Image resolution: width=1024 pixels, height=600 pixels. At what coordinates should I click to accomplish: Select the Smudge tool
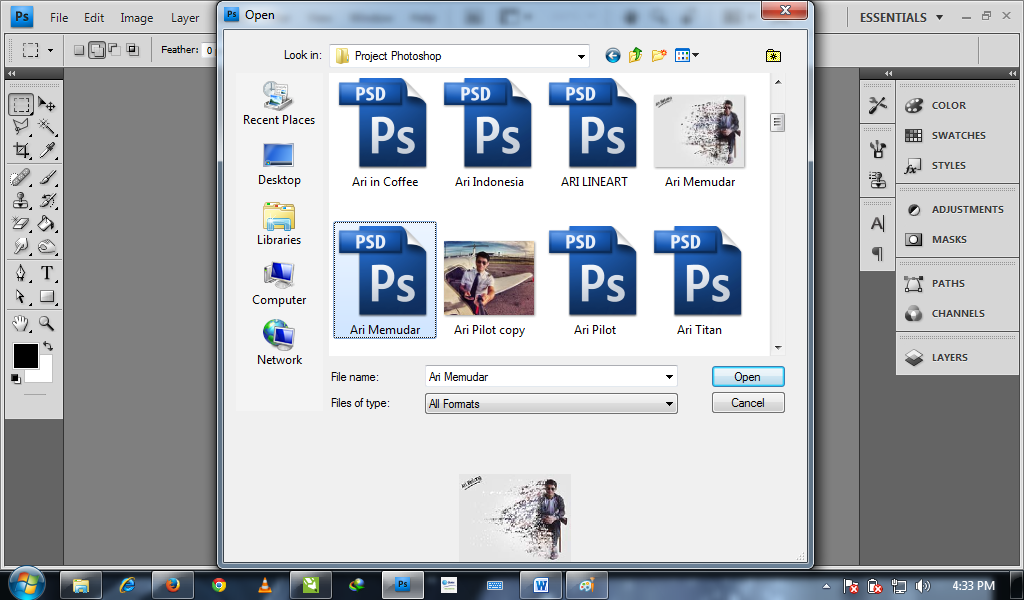tap(21, 246)
